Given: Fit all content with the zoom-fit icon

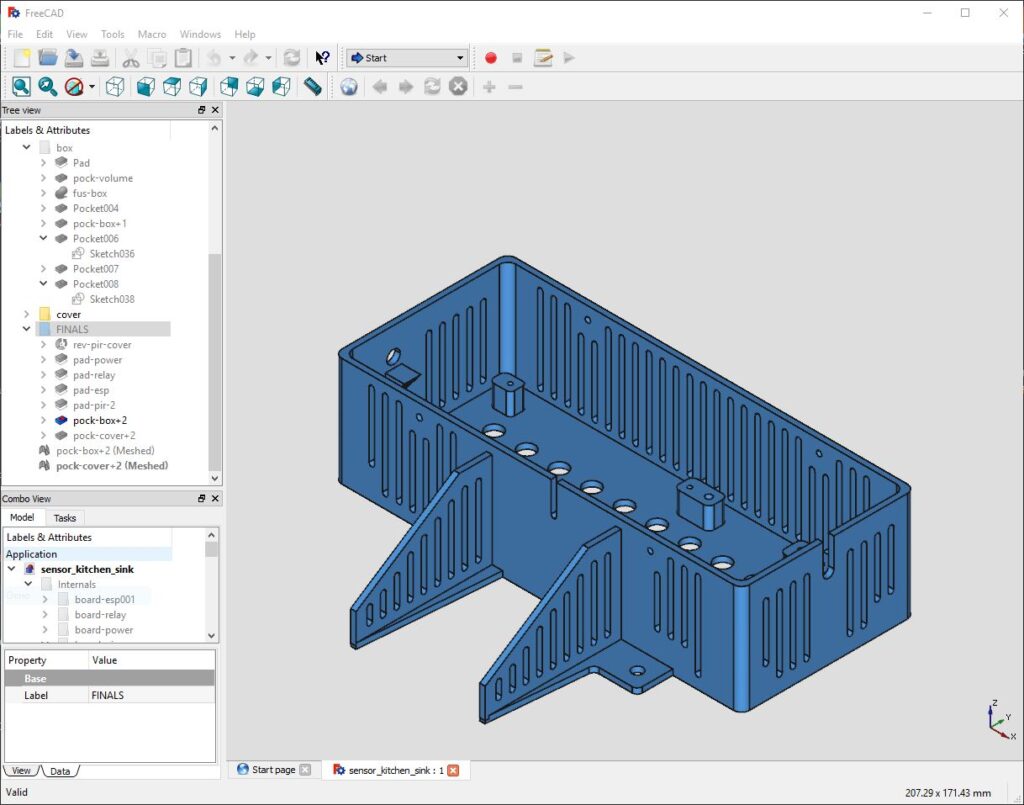Looking at the screenshot, I should (21, 86).
